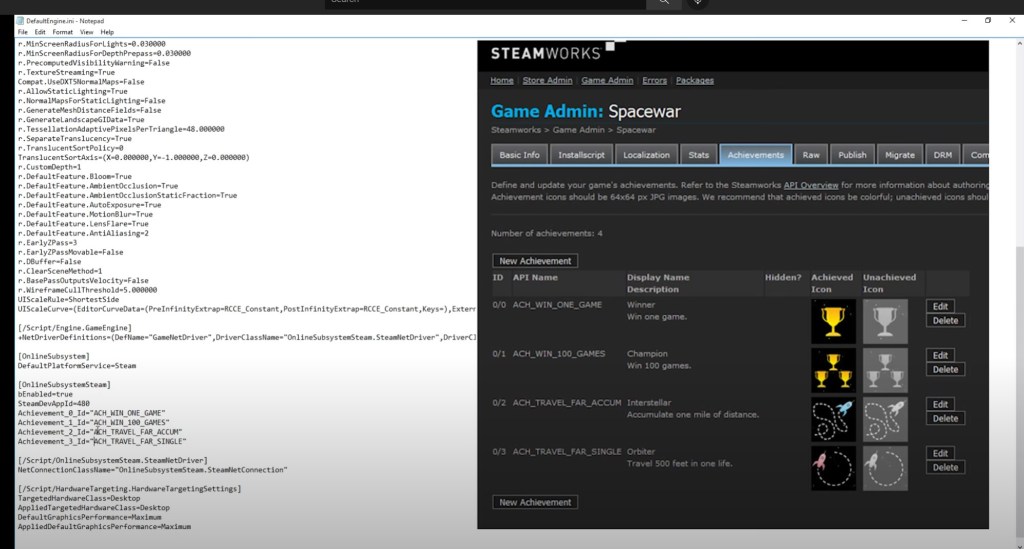Open the Orbiter unachieved orbit icon
Viewport: 1024px width, 549px height.
(884, 468)
